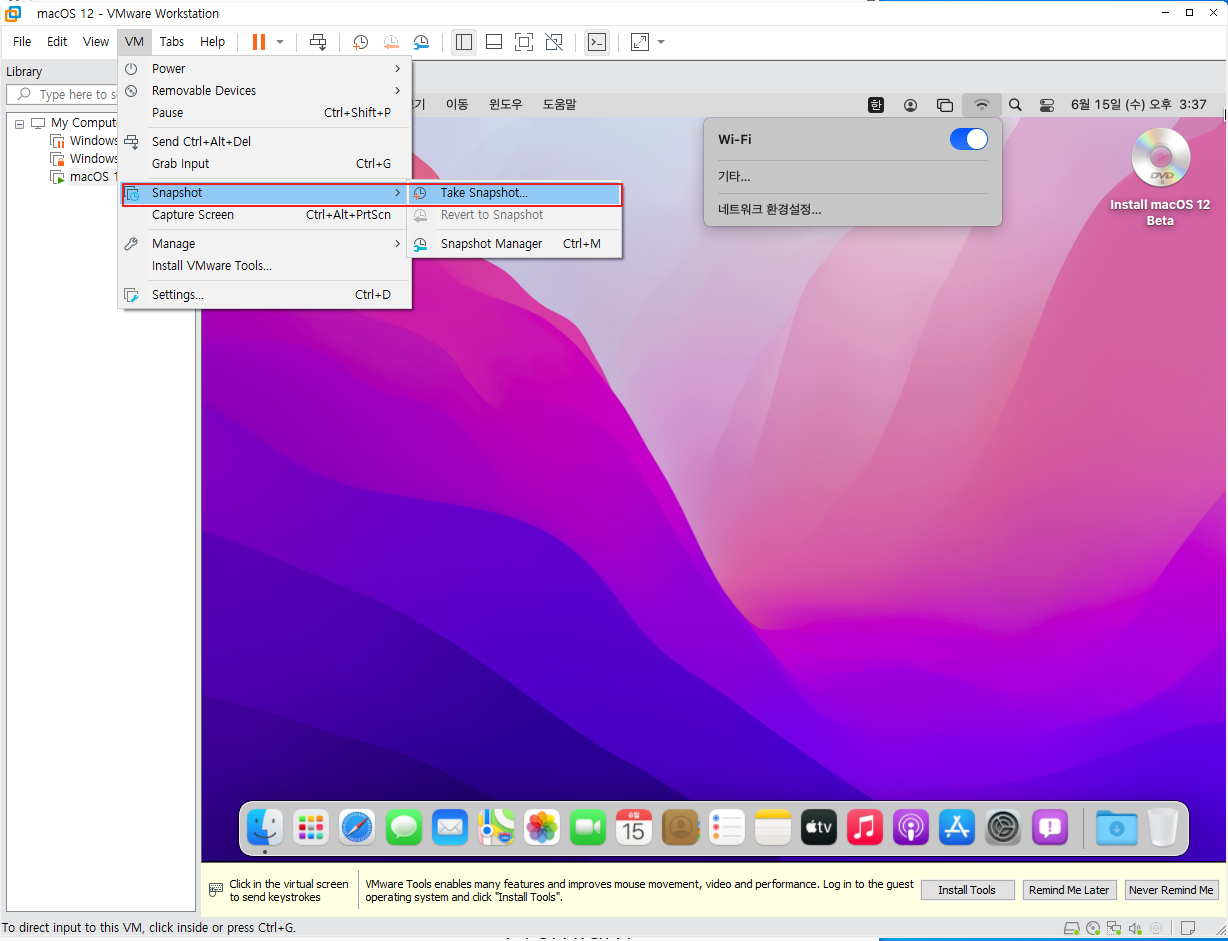
Task: Click the stretch guest display icon
Action: tap(640, 42)
